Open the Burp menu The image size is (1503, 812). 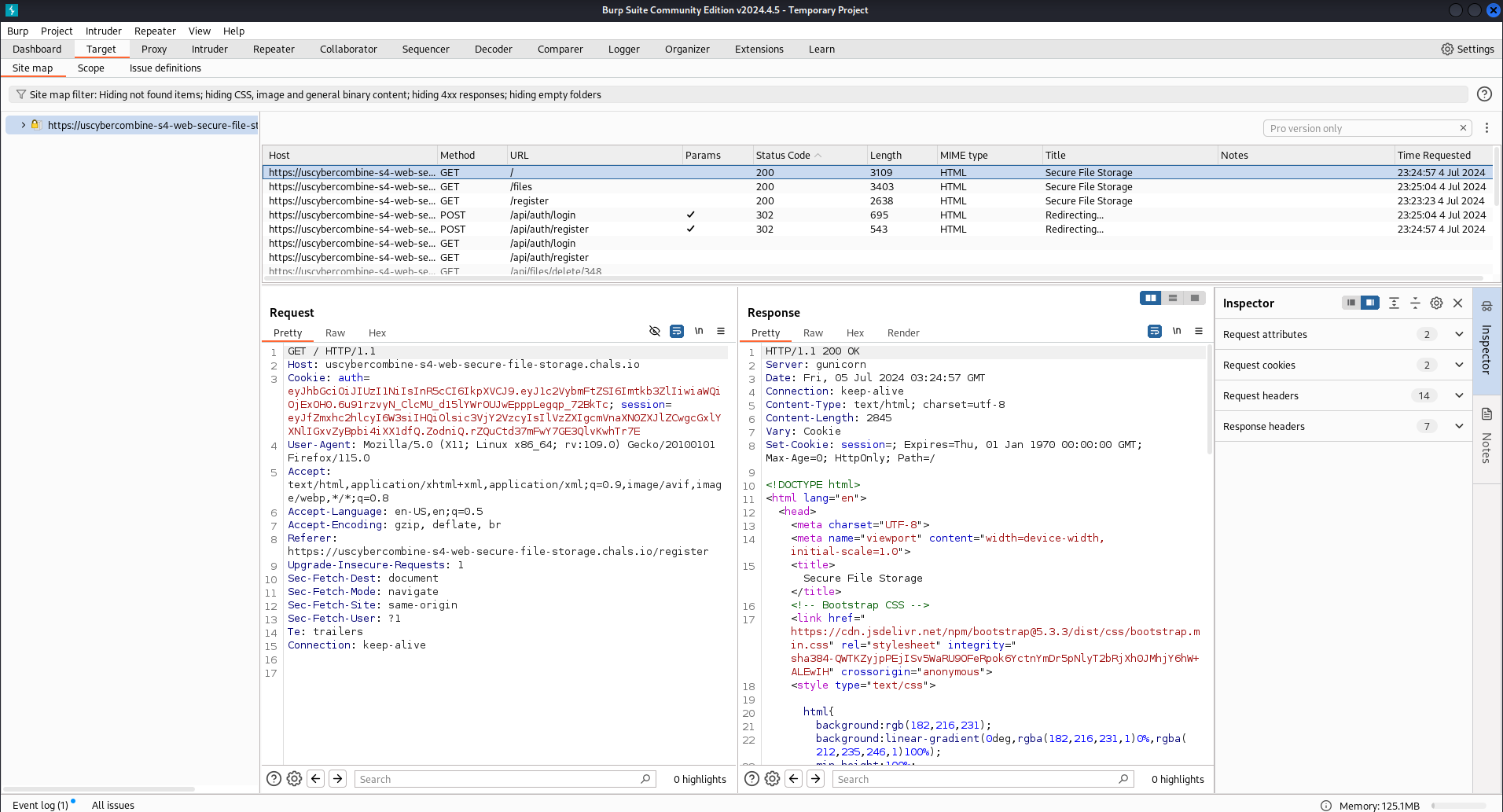[17, 31]
